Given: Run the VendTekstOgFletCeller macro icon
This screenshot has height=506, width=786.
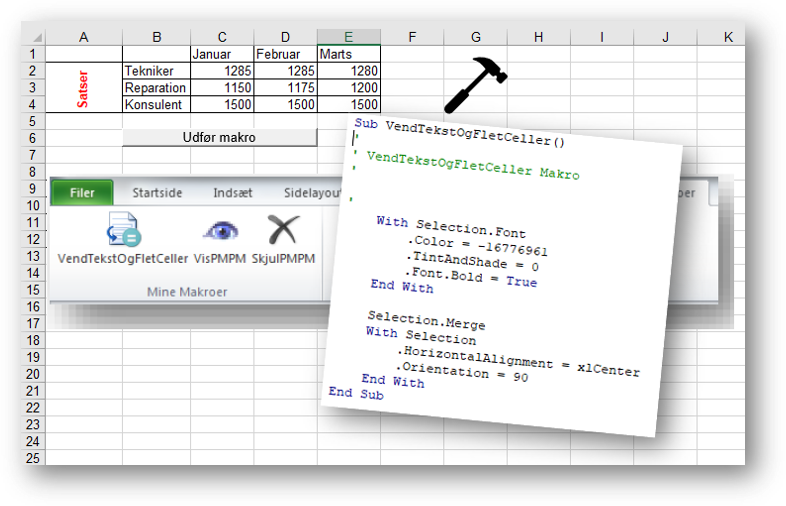Looking at the screenshot, I should tap(124, 231).
